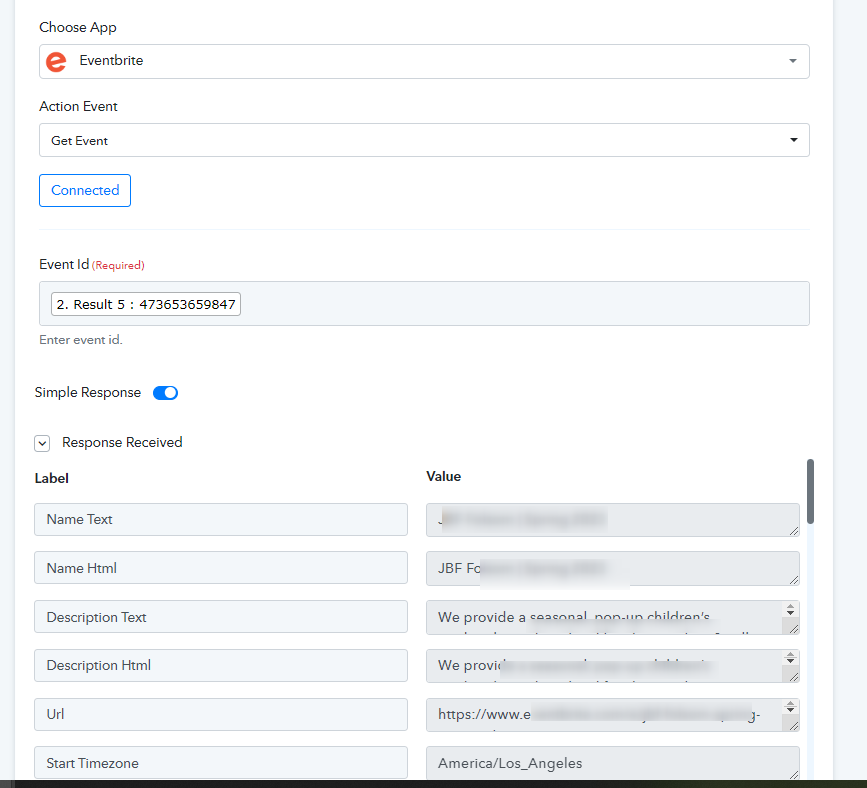Open the Choose App dropdown showing Eventbrite

click(424, 61)
